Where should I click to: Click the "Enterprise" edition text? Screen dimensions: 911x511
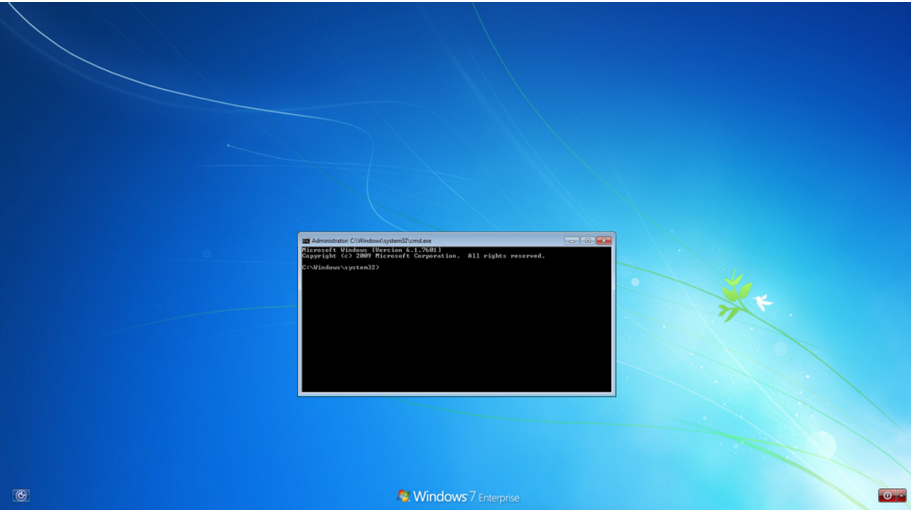[x=498, y=498]
